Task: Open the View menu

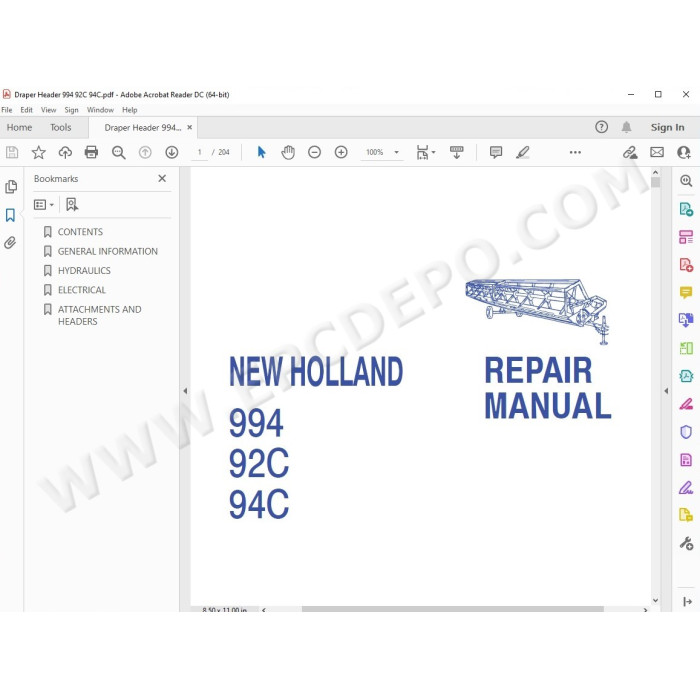Action: 48,110
